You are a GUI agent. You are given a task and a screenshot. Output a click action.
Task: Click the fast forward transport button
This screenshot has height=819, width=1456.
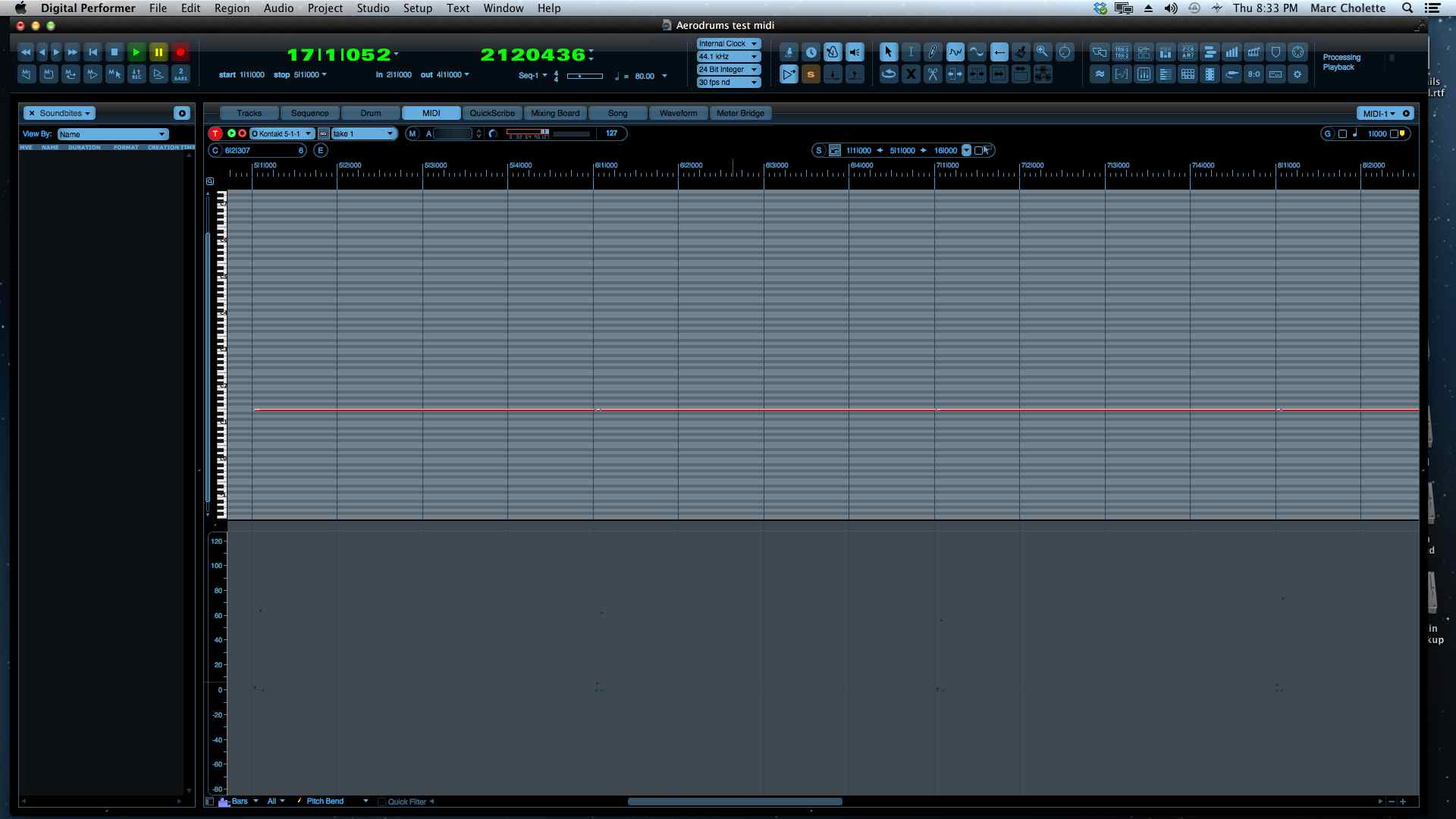tap(72, 52)
